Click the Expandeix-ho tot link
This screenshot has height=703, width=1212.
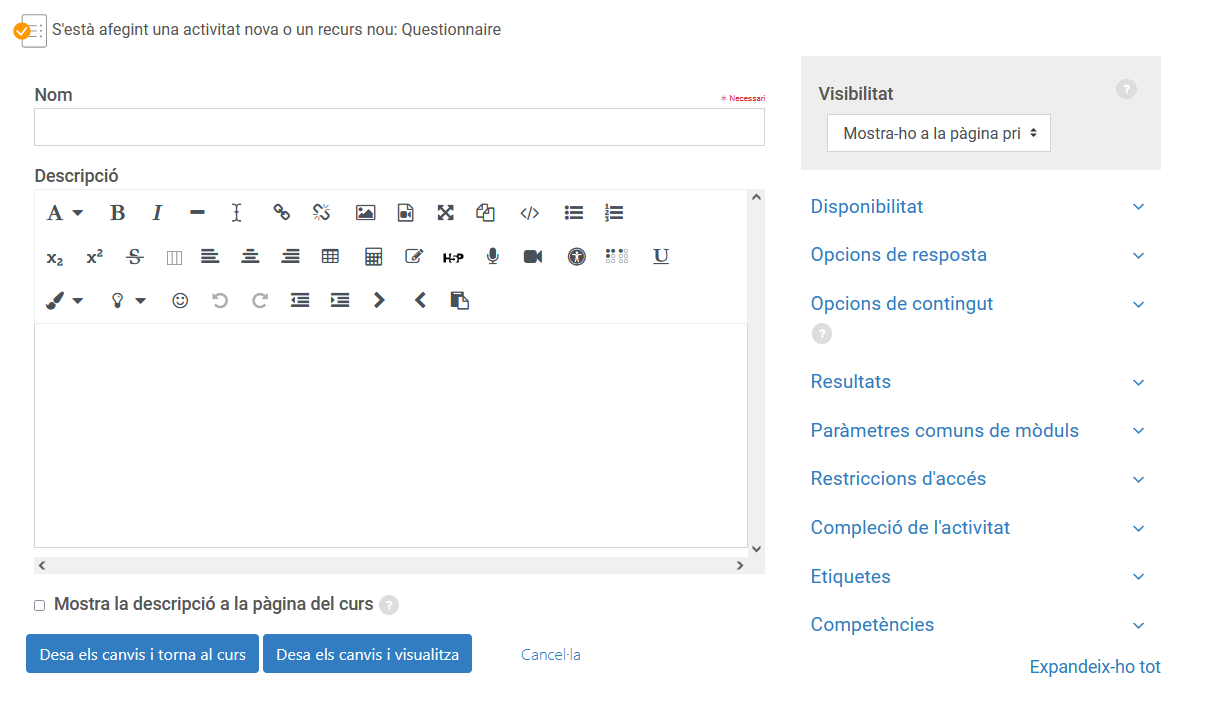1094,667
